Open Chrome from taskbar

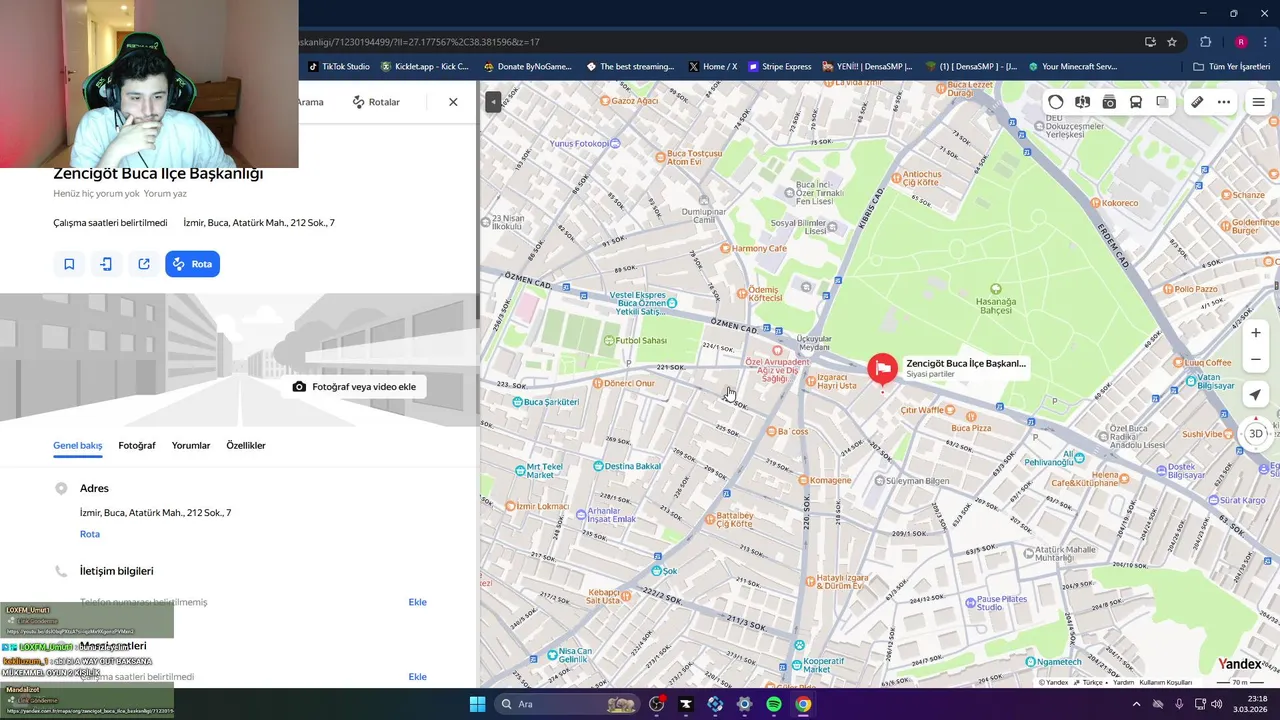pos(803,704)
